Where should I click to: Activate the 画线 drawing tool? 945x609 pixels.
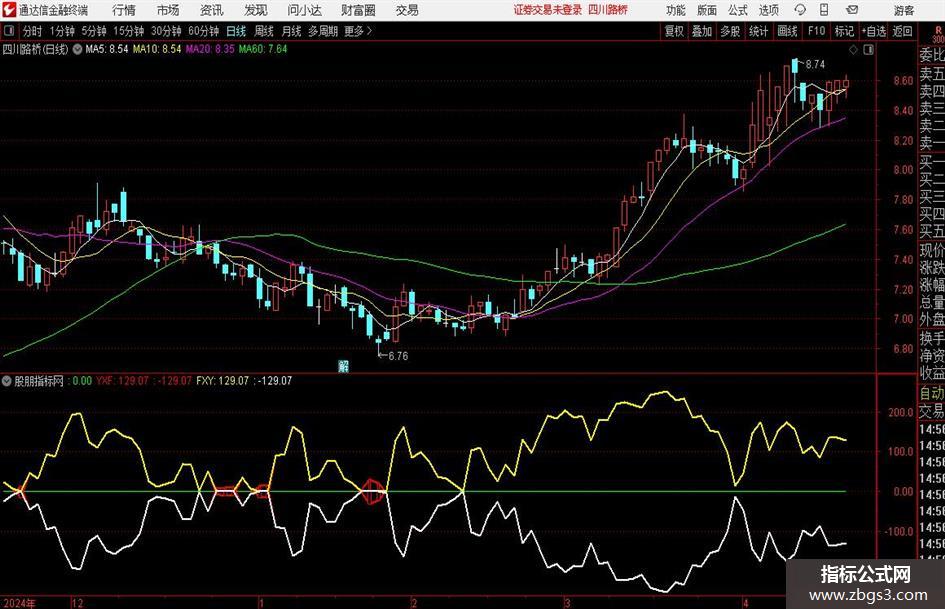pyautogui.click(x=787, y=31)
